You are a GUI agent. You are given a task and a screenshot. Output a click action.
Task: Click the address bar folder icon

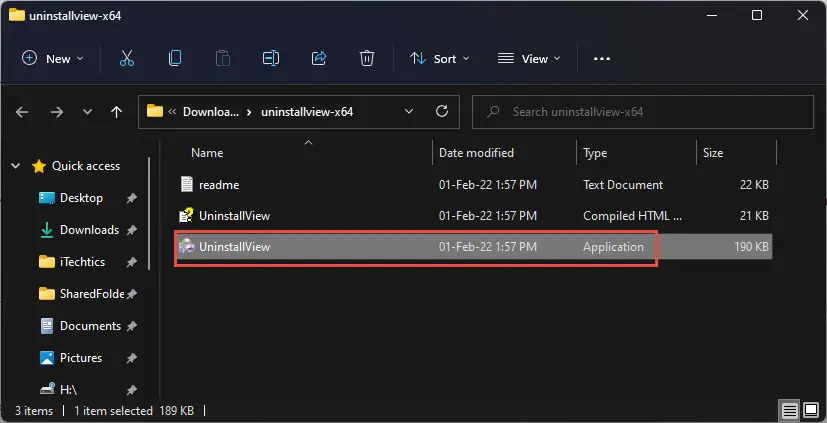[155, 111]
